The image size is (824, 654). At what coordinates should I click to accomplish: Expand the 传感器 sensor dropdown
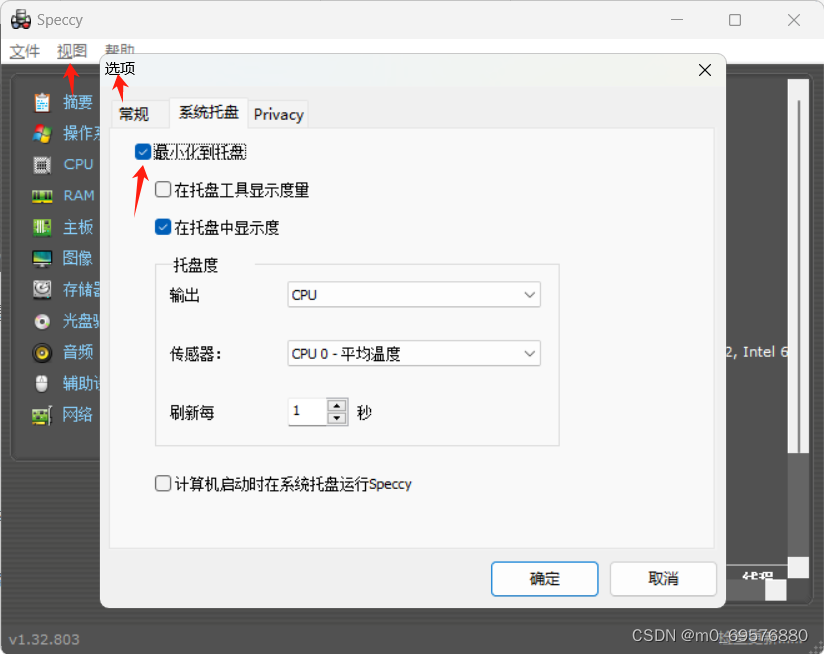[414, 354]
